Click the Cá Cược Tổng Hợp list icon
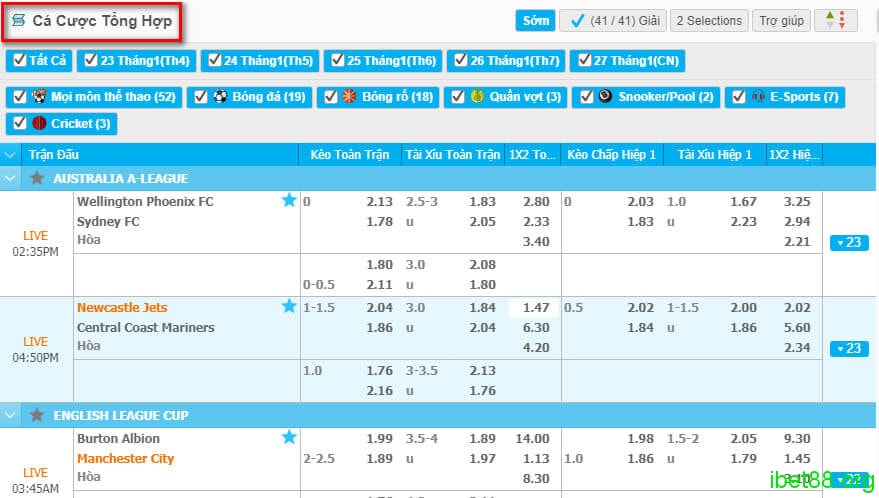879x498 pixels. (18, 21)
